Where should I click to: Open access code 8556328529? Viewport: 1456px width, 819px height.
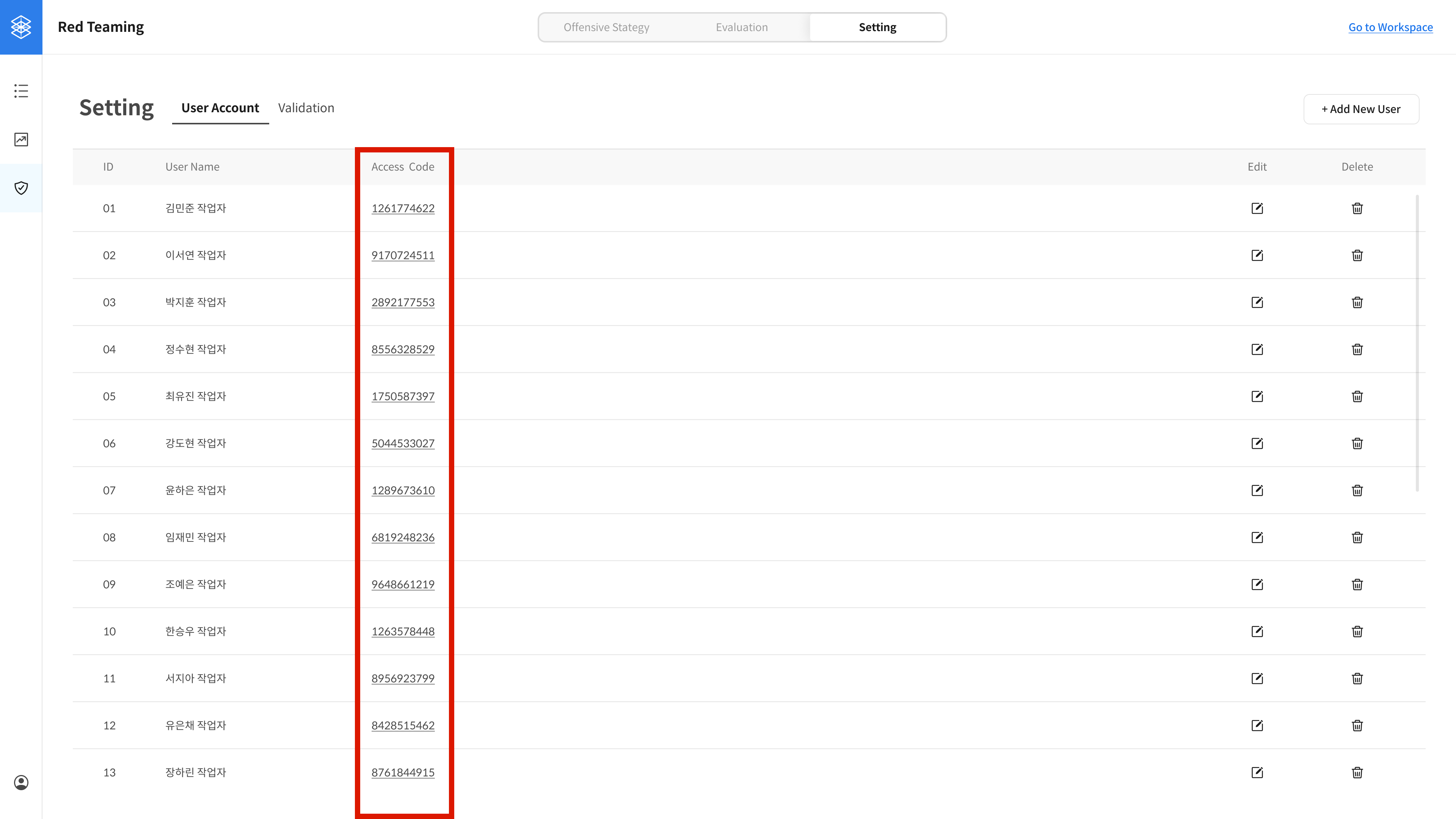click(x=403, y=349)
